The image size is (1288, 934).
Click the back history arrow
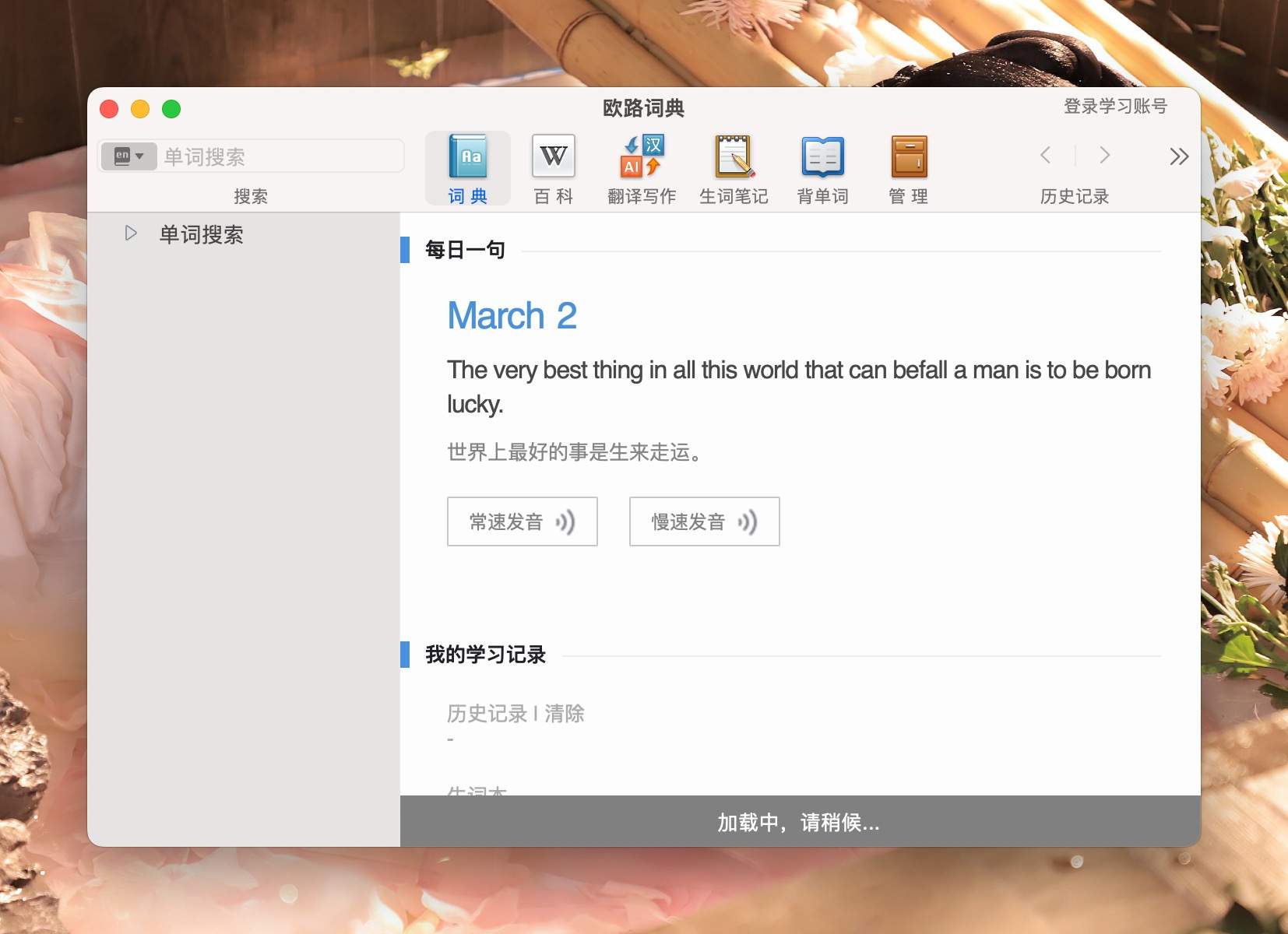pyautogui.click(x=1046, y=156)
